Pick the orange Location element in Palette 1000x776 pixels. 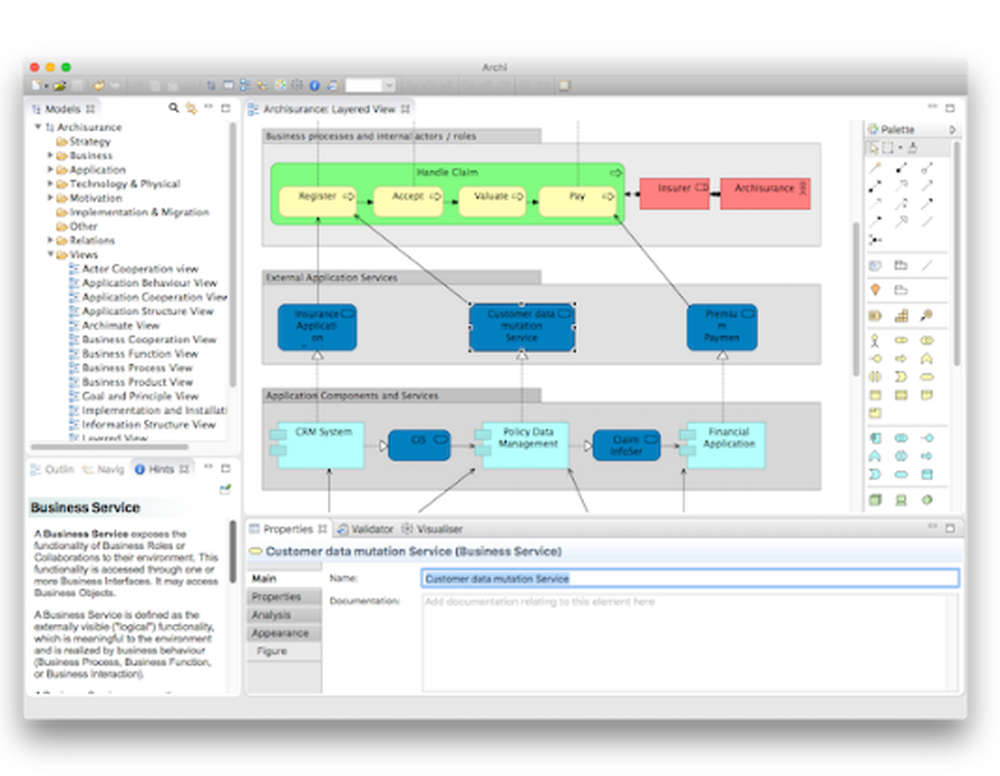876,290
